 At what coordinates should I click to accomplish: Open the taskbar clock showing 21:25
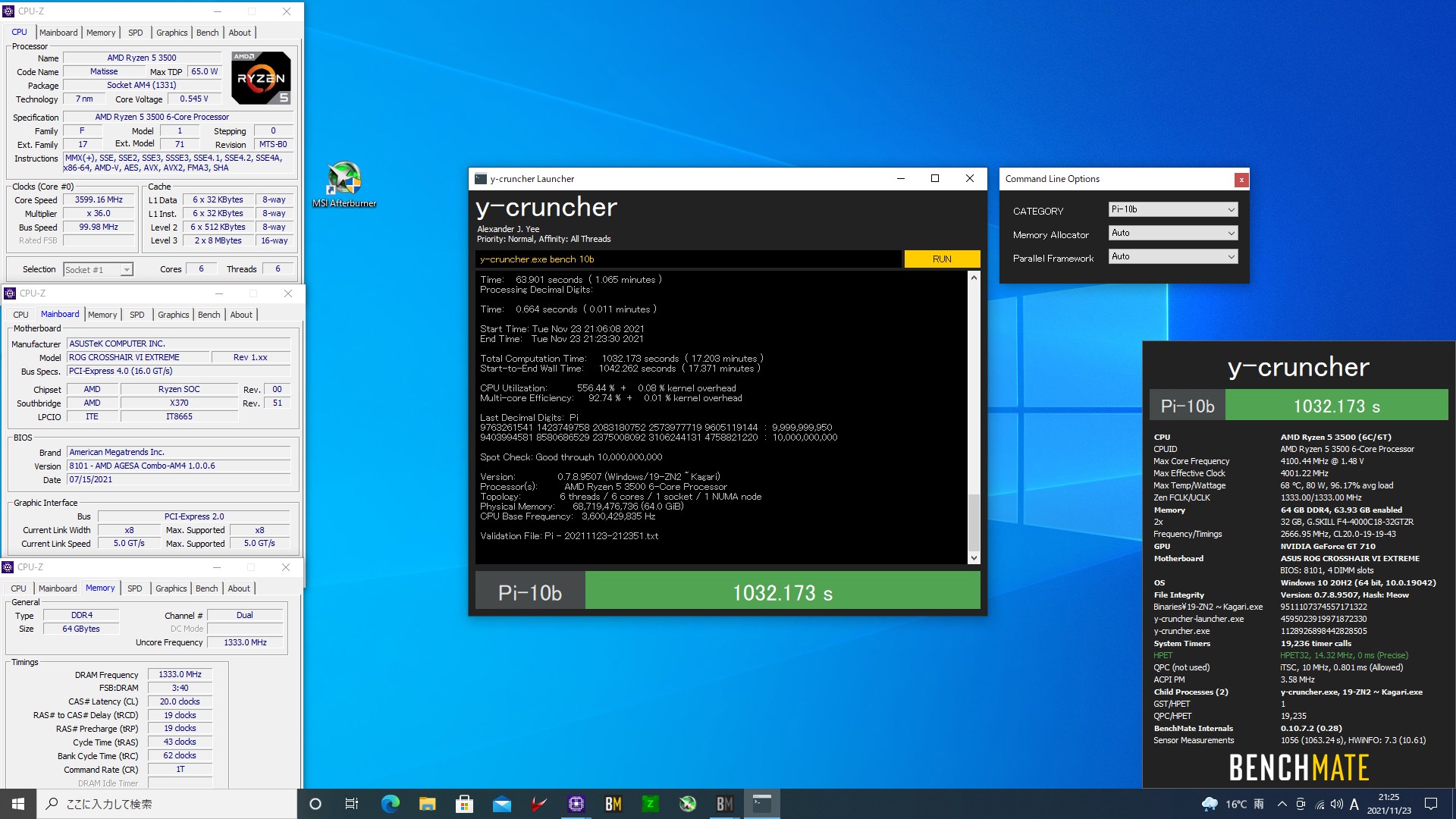[1389, 804]
